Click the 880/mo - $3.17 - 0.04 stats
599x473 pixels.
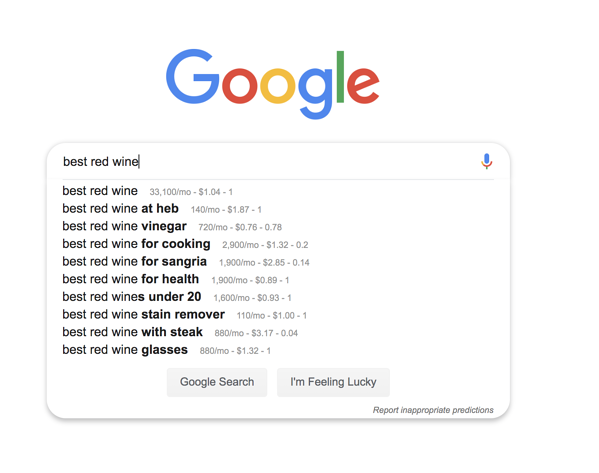(256, 333)
